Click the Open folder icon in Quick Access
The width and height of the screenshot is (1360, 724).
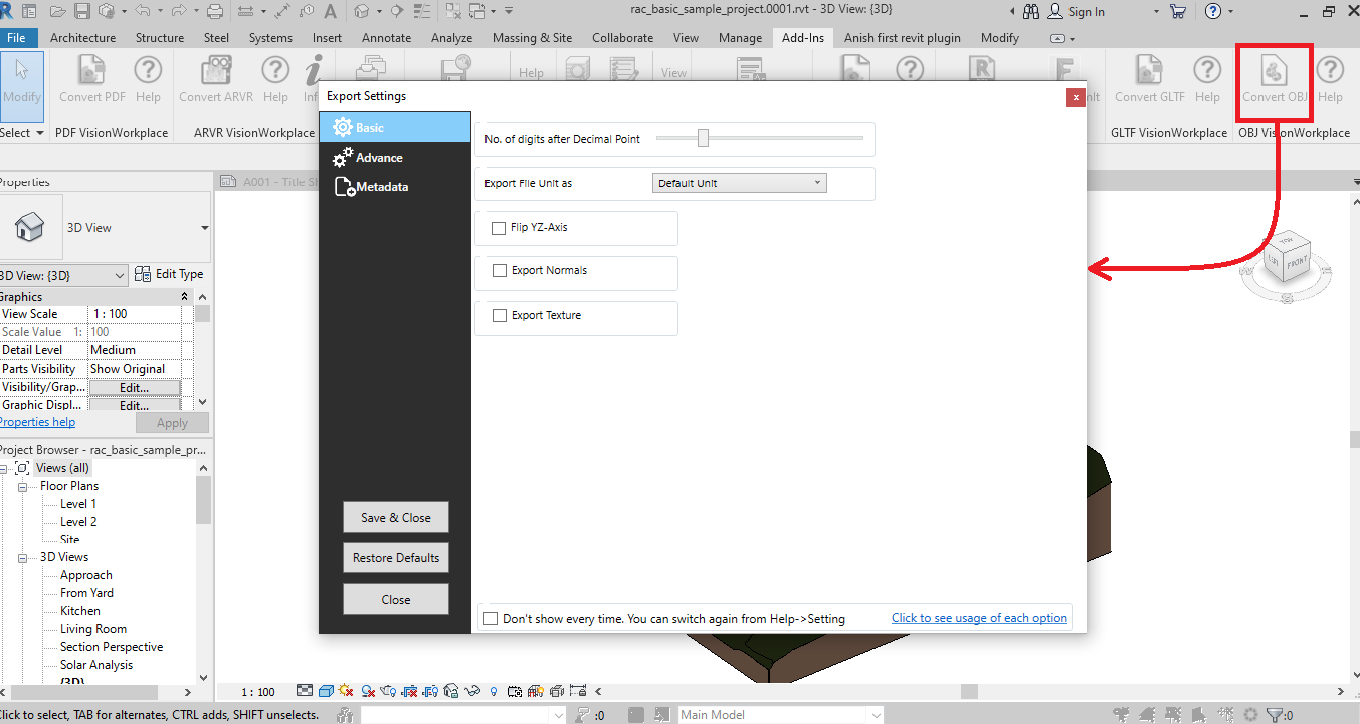point(60,12)
